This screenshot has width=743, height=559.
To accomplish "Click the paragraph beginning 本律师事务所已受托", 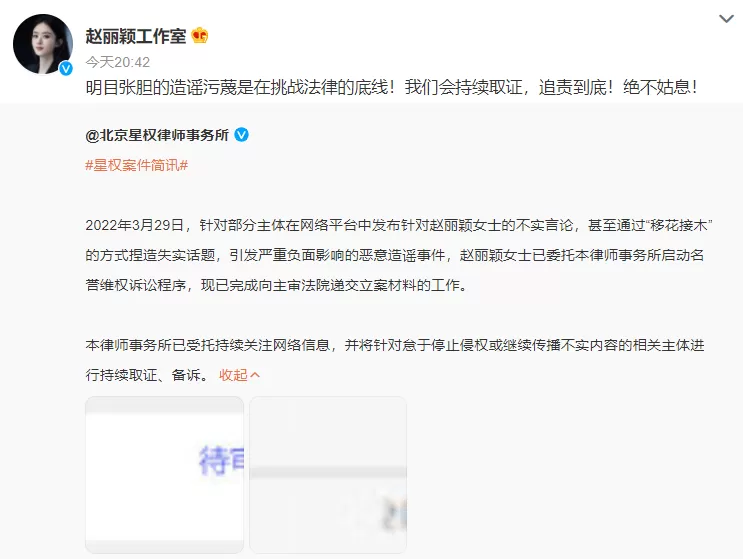I will (395, 360).
